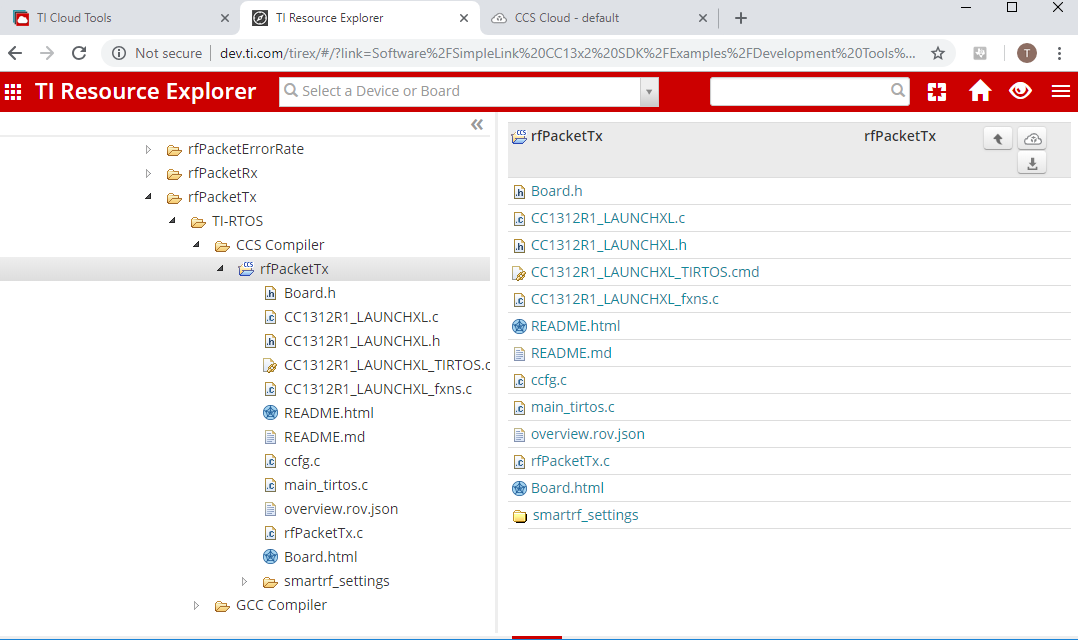Image resolution: width=1078 pixels, height=640 pixels.
Task: Click the extension icon beside bookmark star
Action: pyautogui.click(x=980, y=53)
